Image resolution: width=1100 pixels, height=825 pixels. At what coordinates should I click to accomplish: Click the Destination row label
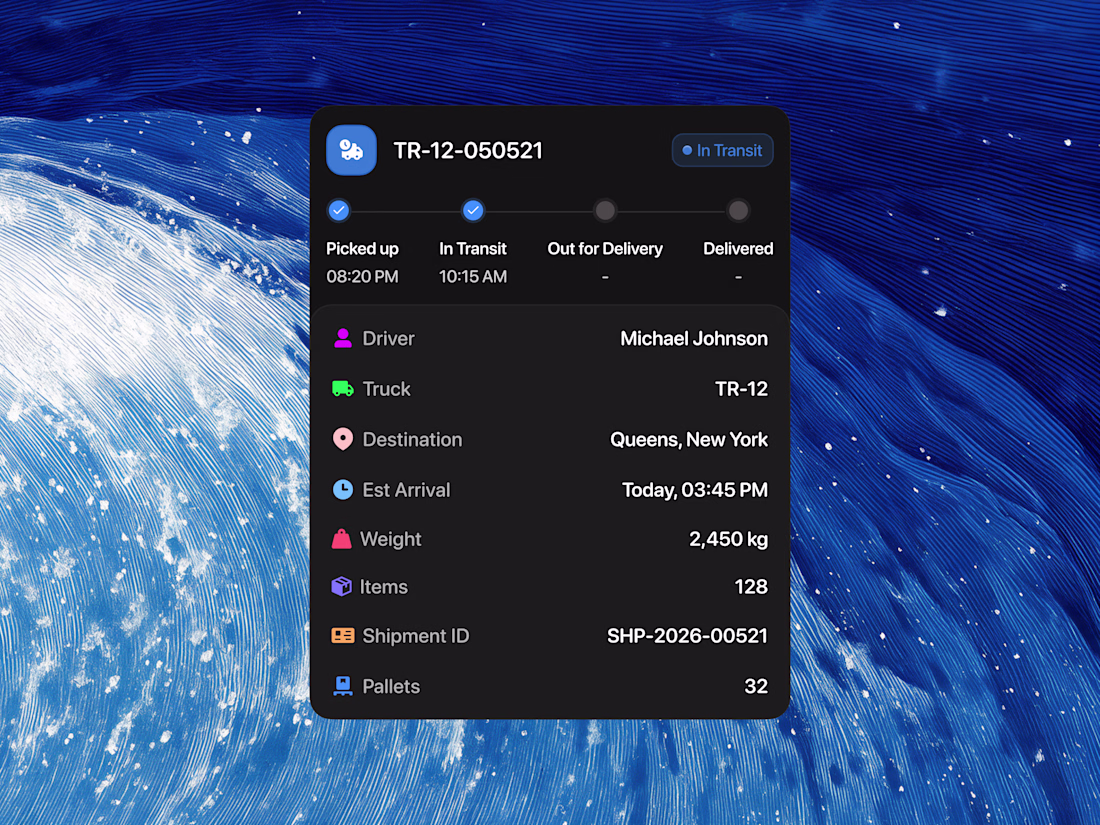pyautogui.click(x=412, y=439)
